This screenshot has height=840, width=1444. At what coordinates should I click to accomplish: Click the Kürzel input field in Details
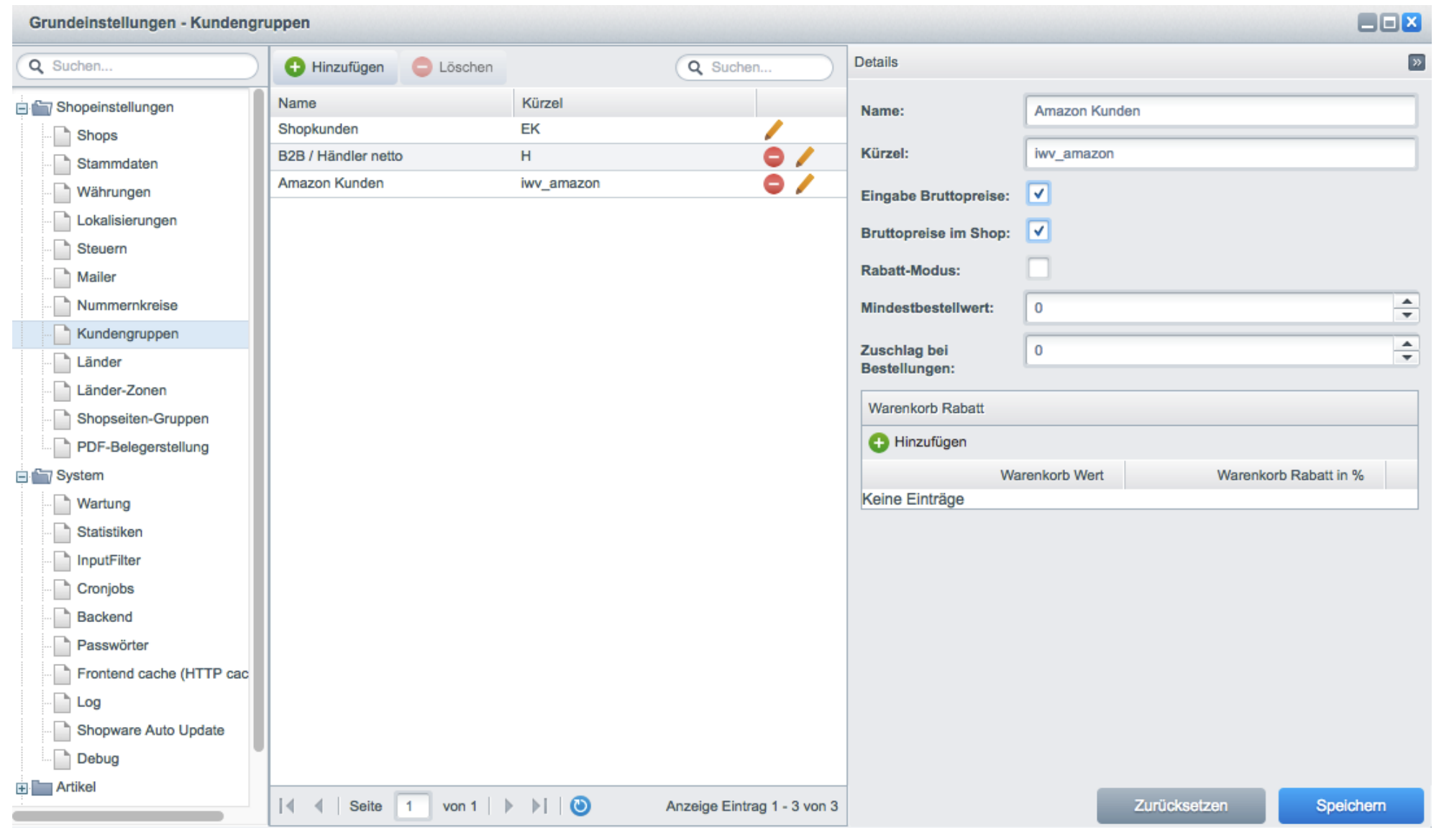1220,154
